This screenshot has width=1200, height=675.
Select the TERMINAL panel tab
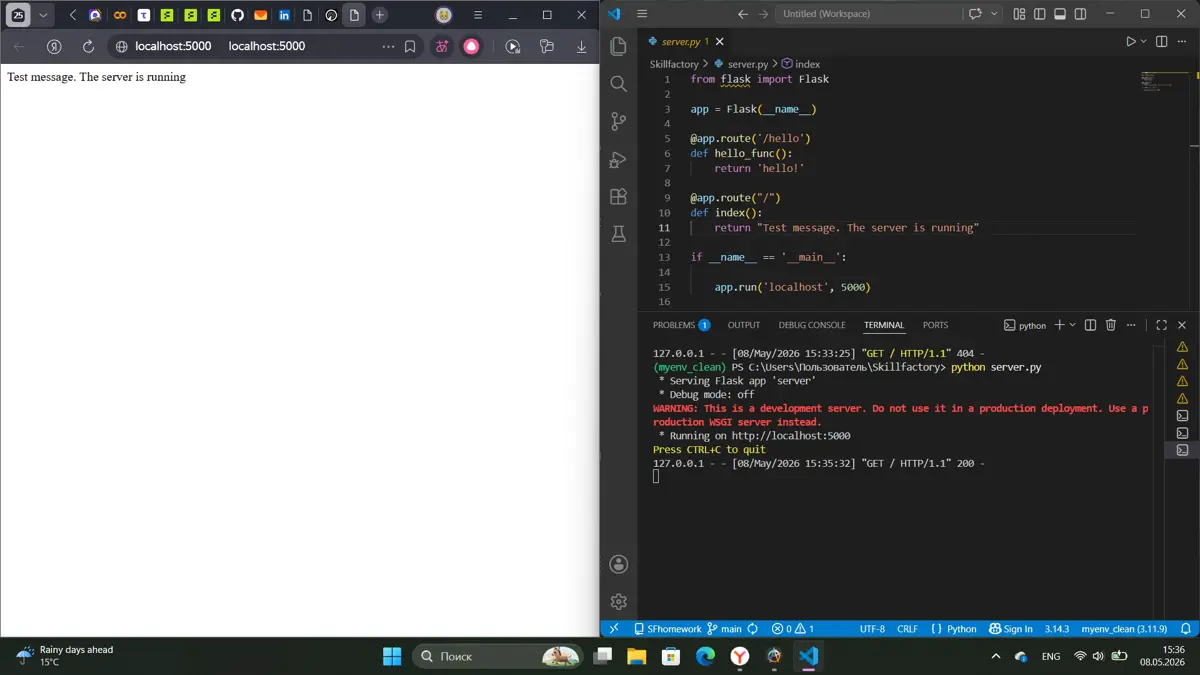click(x=884, y=325)
